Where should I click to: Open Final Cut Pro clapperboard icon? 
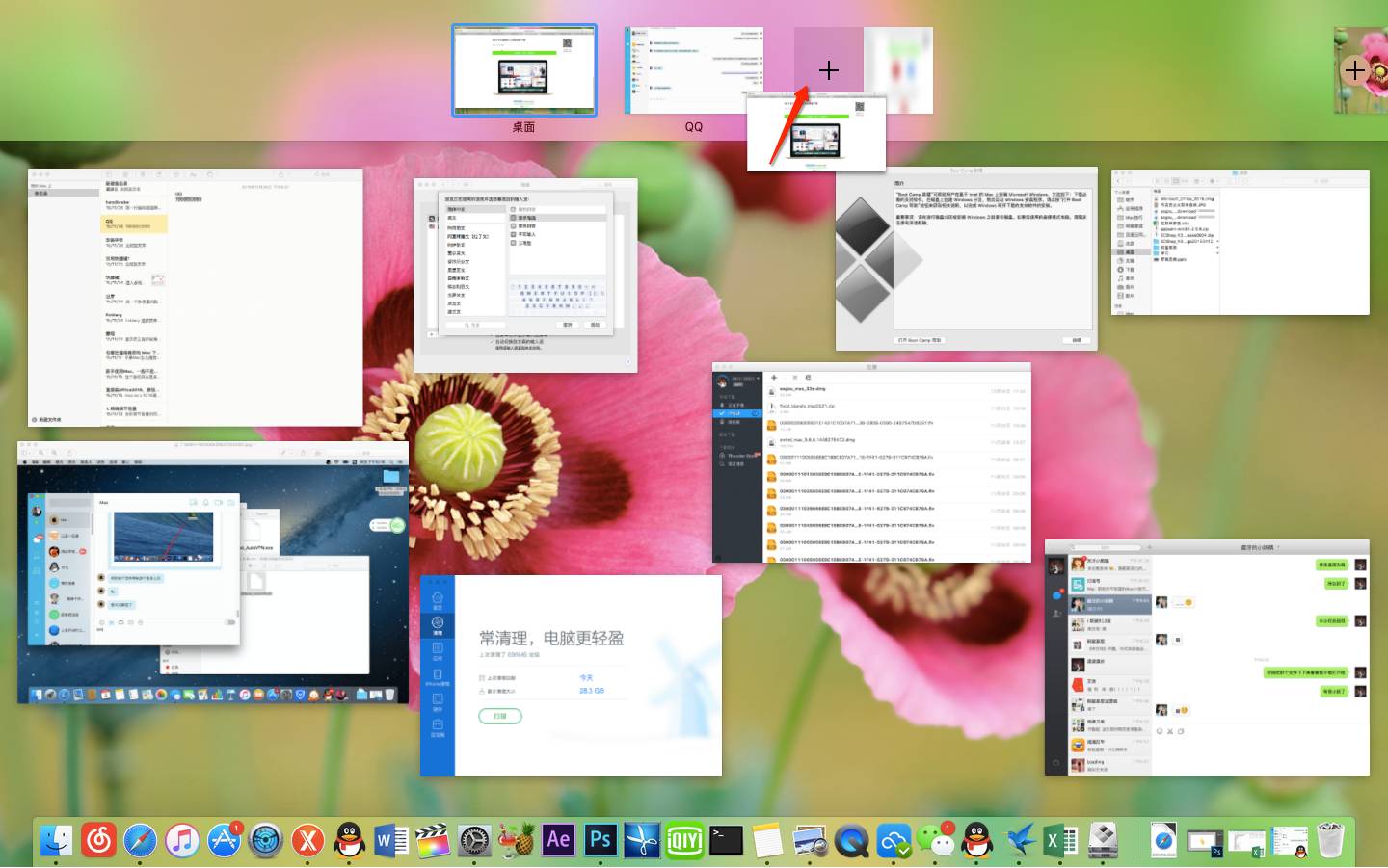(433, 840)
